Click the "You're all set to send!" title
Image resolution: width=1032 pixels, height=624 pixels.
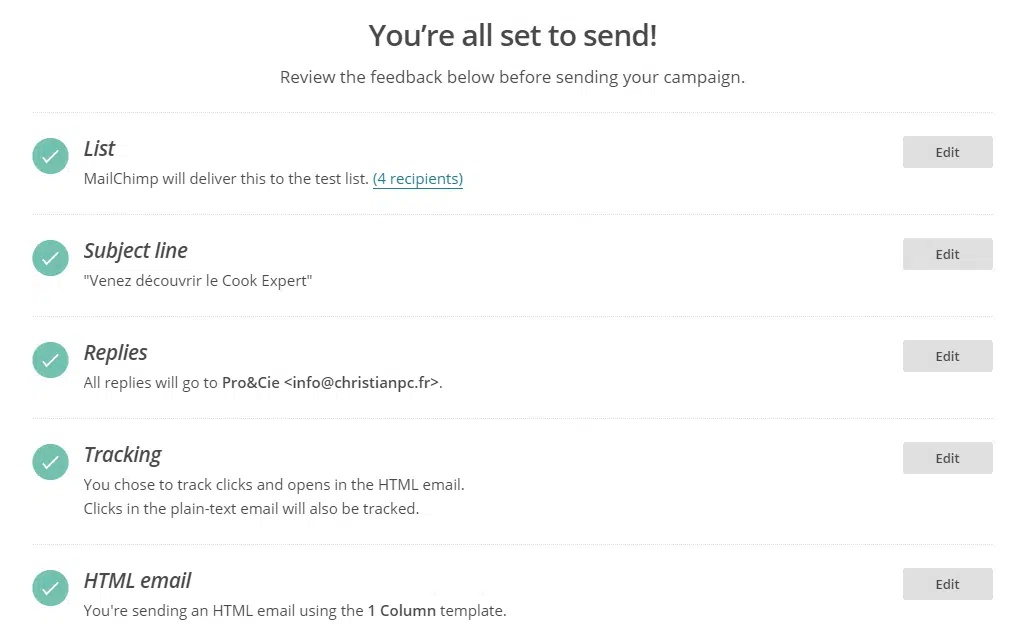(x=512, y=36)
